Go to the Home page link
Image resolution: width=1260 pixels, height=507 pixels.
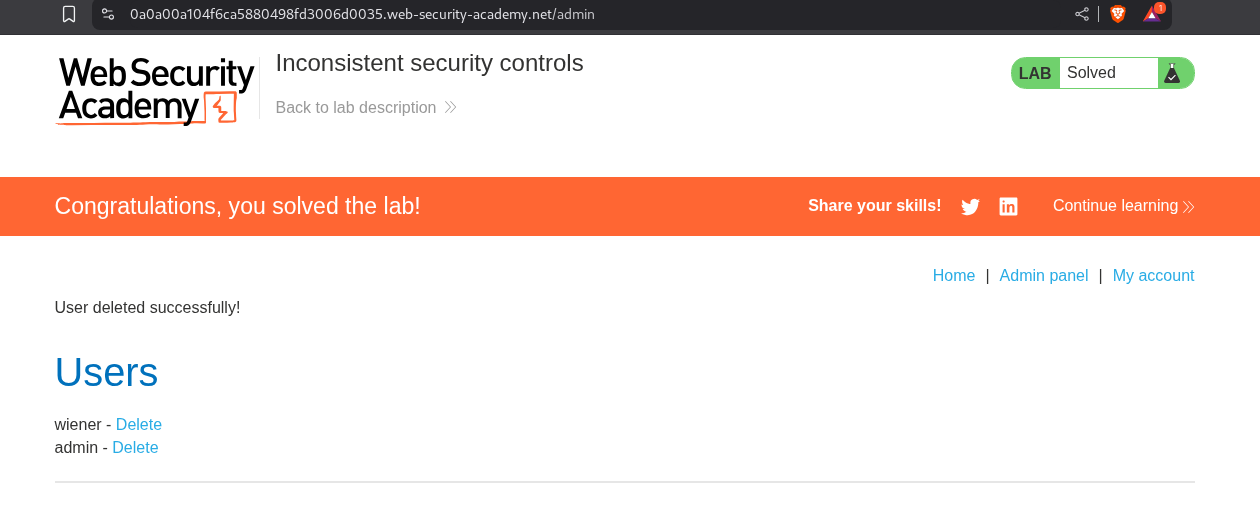coord(953,276)
